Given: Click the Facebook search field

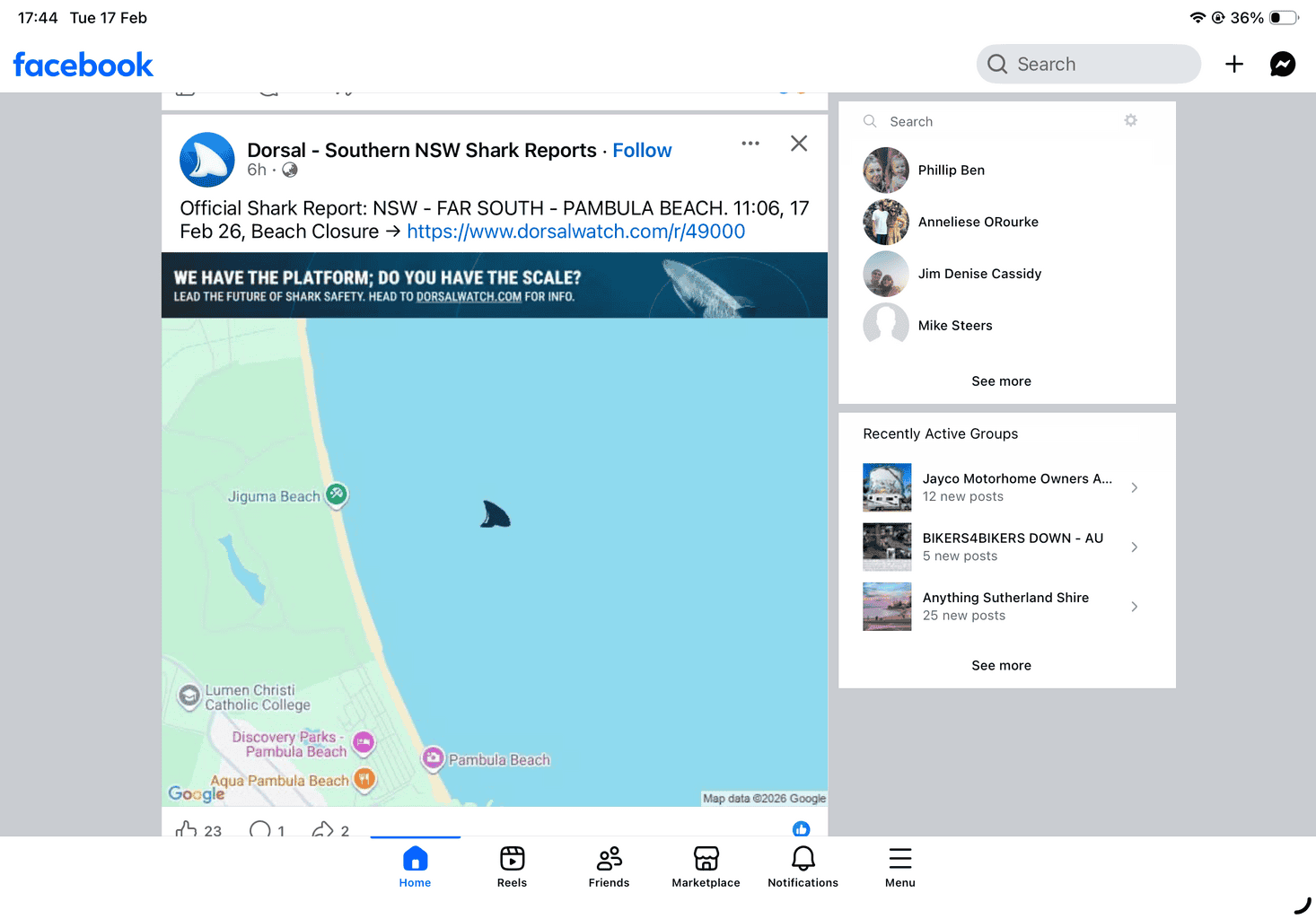Looking at the screenshot, I should (1088, 64).
